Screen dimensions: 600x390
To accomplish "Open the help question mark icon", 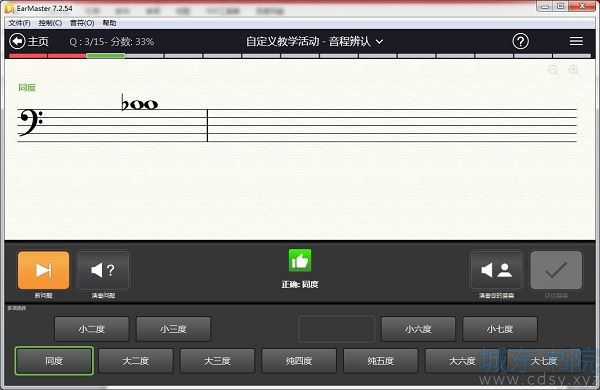I will pos(520,41).
